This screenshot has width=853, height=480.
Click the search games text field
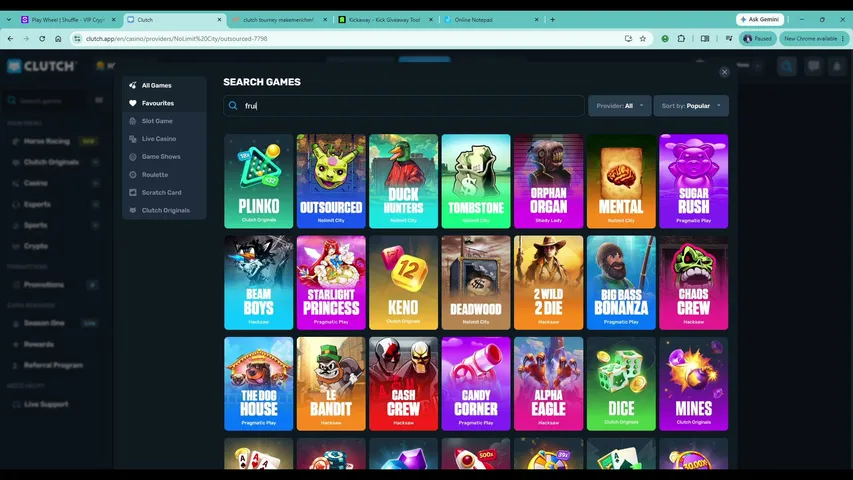pyautogui.click(x=404, y=106)
